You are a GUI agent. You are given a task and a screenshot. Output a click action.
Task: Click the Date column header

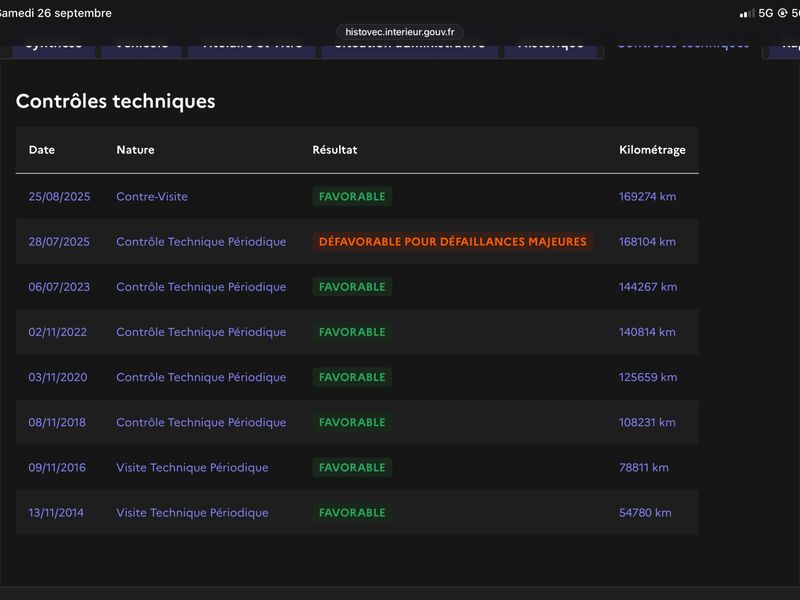click(42, 150)
